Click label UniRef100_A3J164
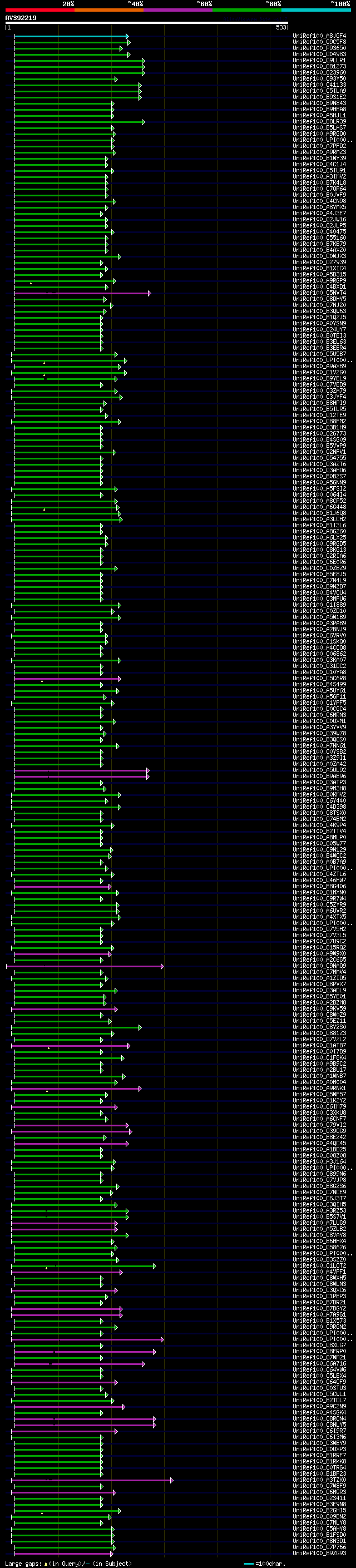The width and height of the screenshot is (356, 1568). click(319, 1162)
